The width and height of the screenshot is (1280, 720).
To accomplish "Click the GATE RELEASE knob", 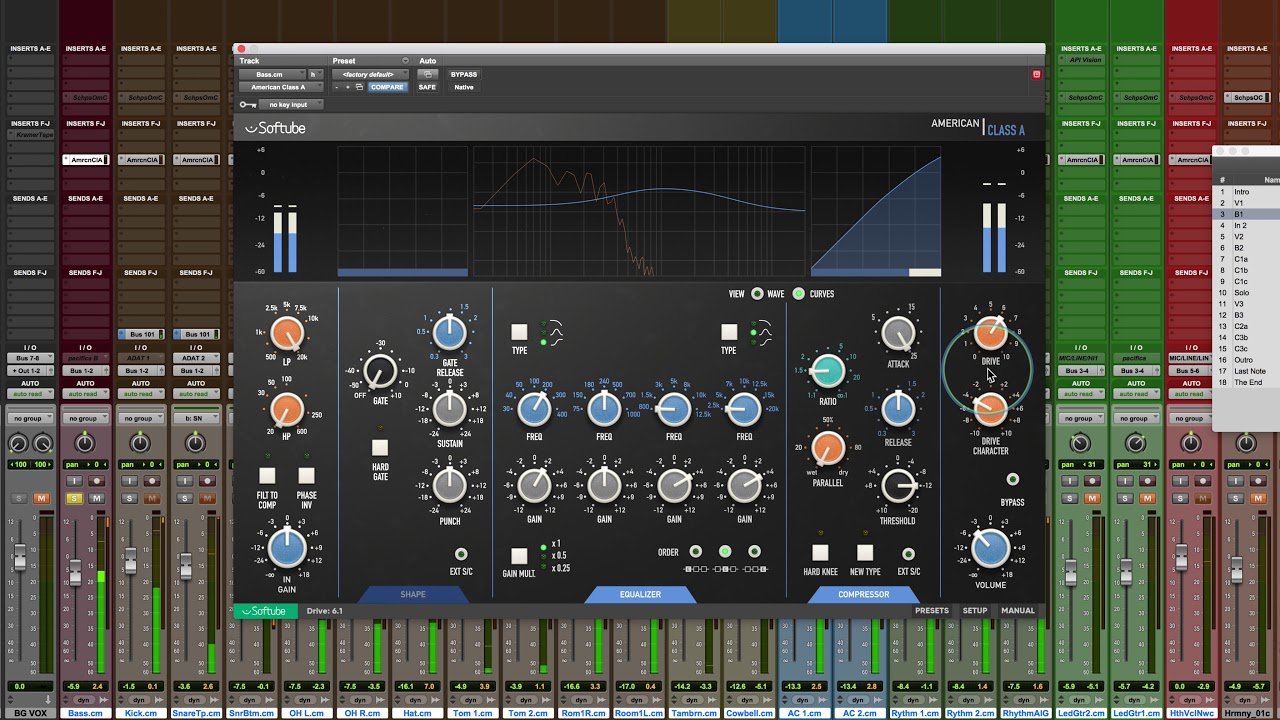I will point(450,333).
